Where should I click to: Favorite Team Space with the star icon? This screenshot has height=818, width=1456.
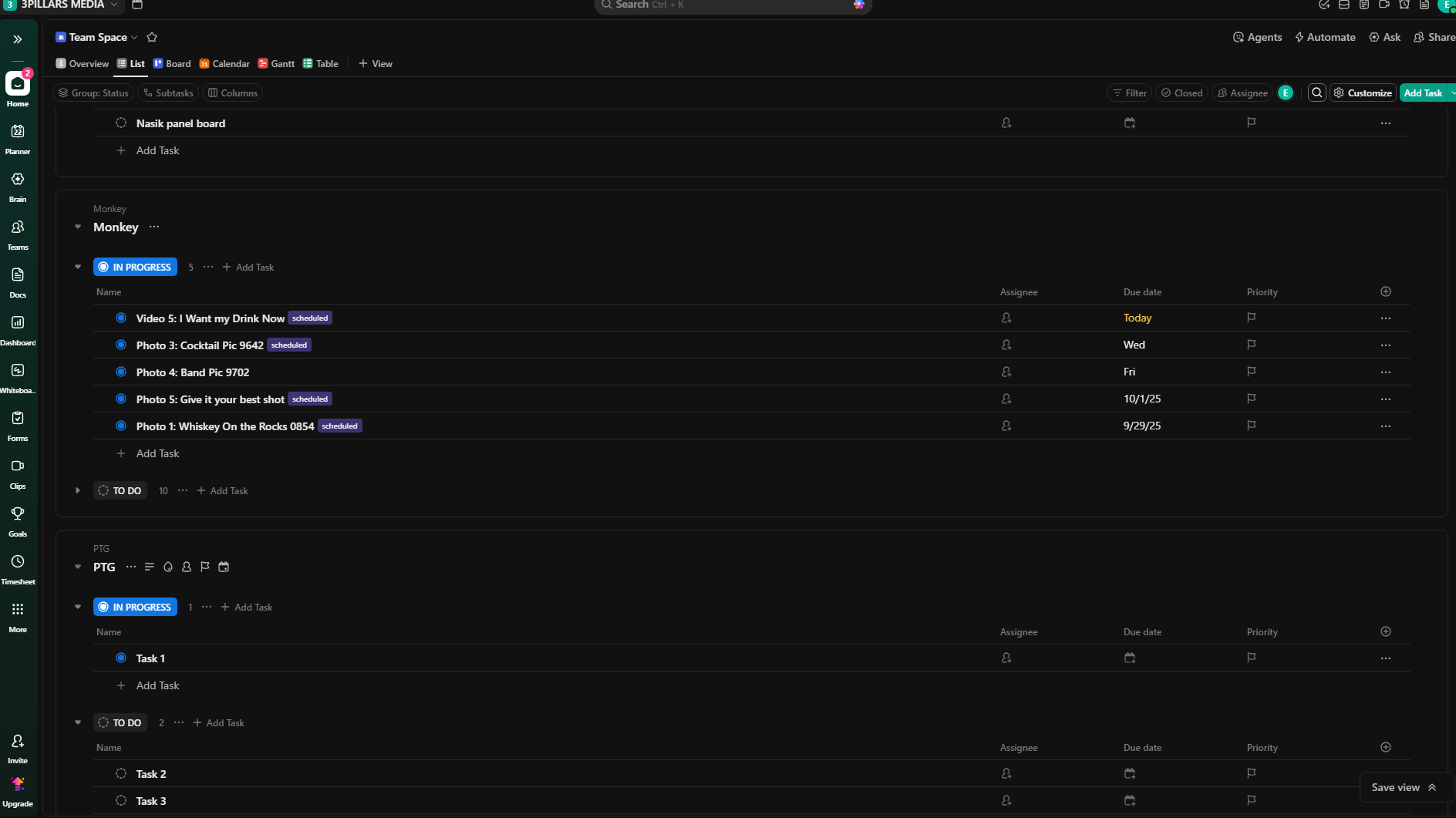coord(152,37)
